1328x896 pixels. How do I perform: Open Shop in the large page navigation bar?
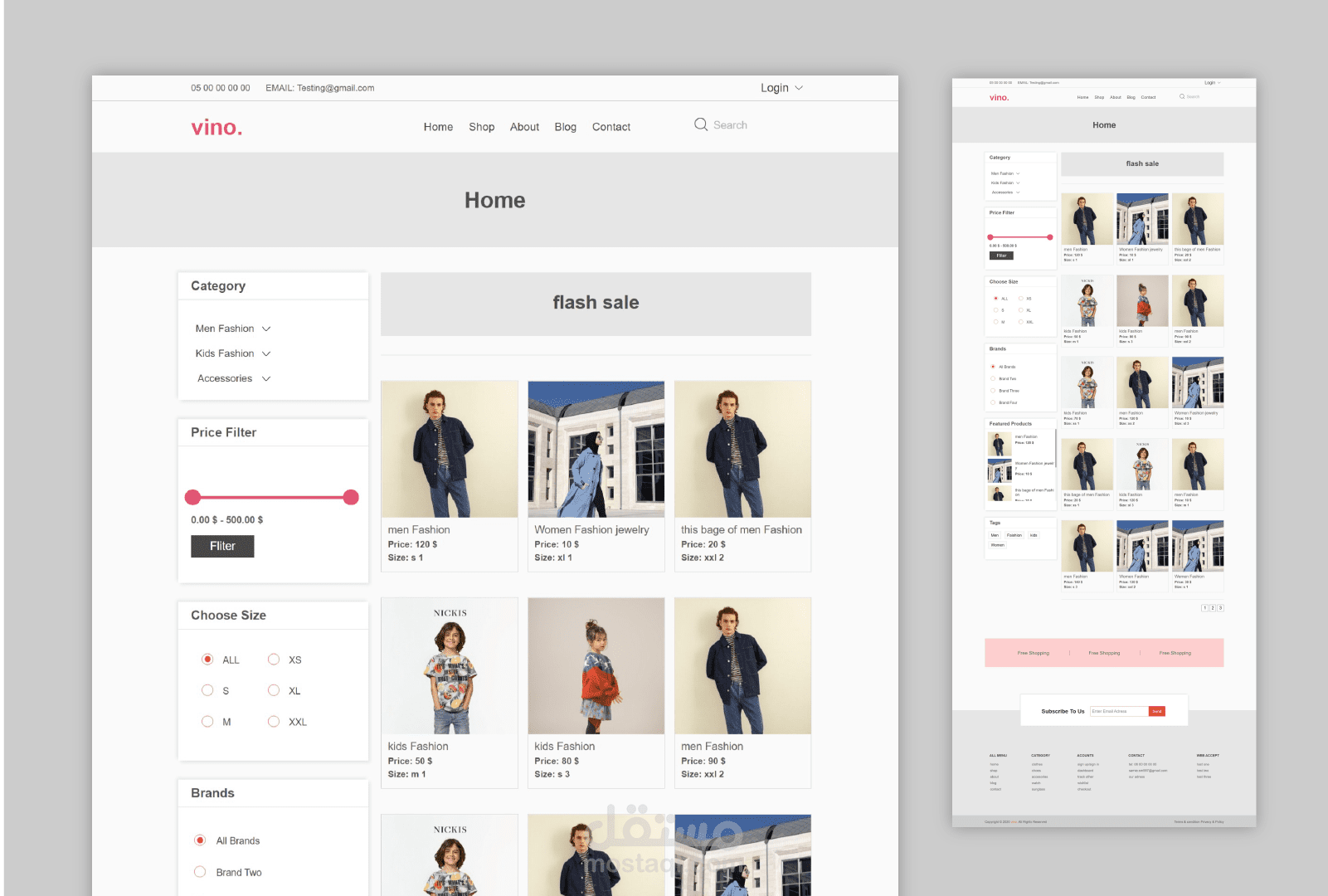pyautogui.click(x=481, y=127)
